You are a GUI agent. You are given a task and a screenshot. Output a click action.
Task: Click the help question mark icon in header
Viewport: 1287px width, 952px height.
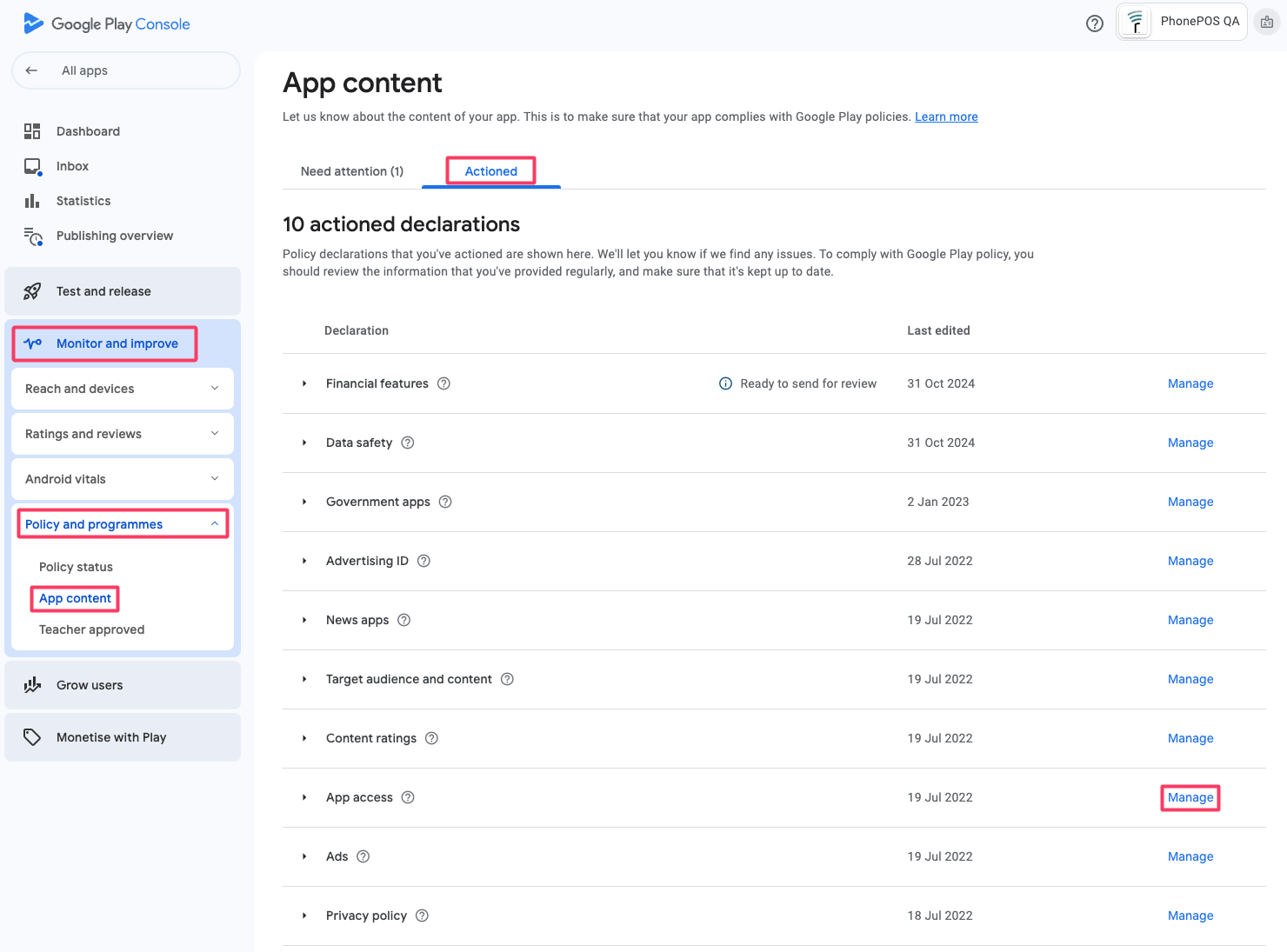[1095, 23]
